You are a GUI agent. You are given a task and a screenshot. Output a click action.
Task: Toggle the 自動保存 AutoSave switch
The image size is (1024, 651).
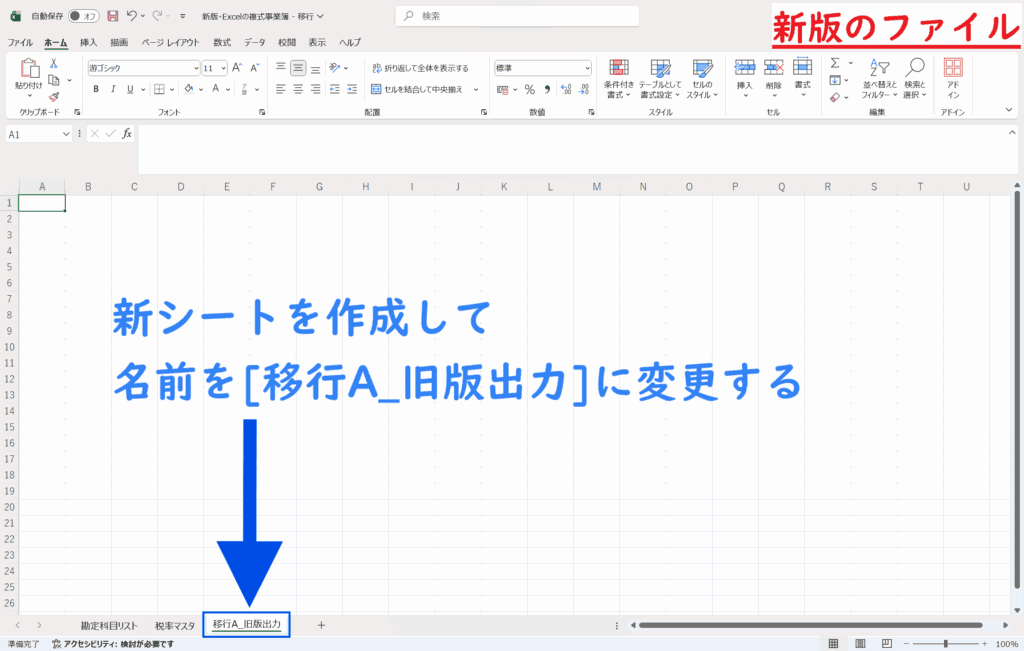[84, 16]
